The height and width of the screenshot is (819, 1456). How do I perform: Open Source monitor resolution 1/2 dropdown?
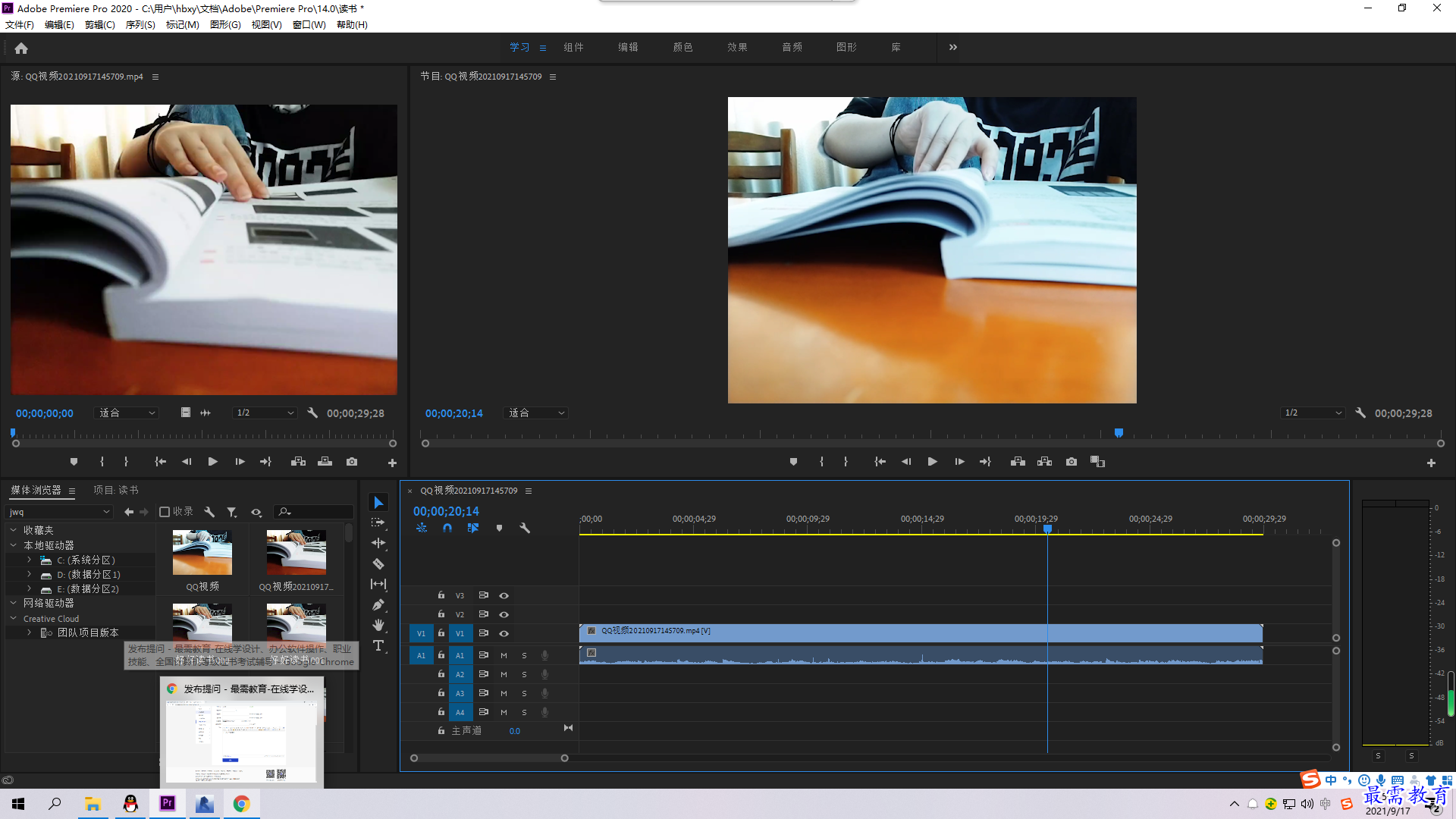point(265,413)
